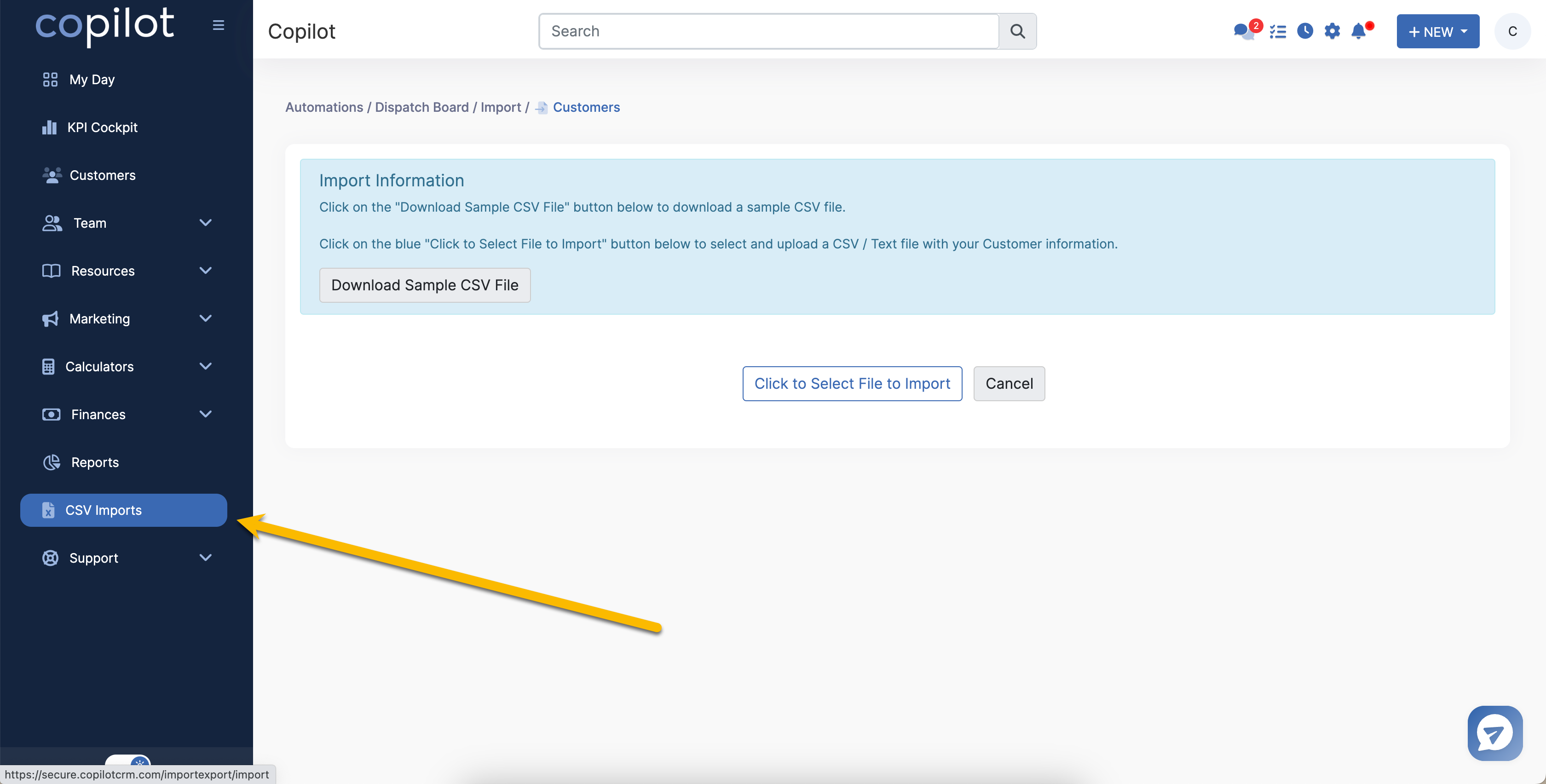Open the + NEW dropdown button
The width and height of the screenshot is (1546, 784).
point(1437,31)
